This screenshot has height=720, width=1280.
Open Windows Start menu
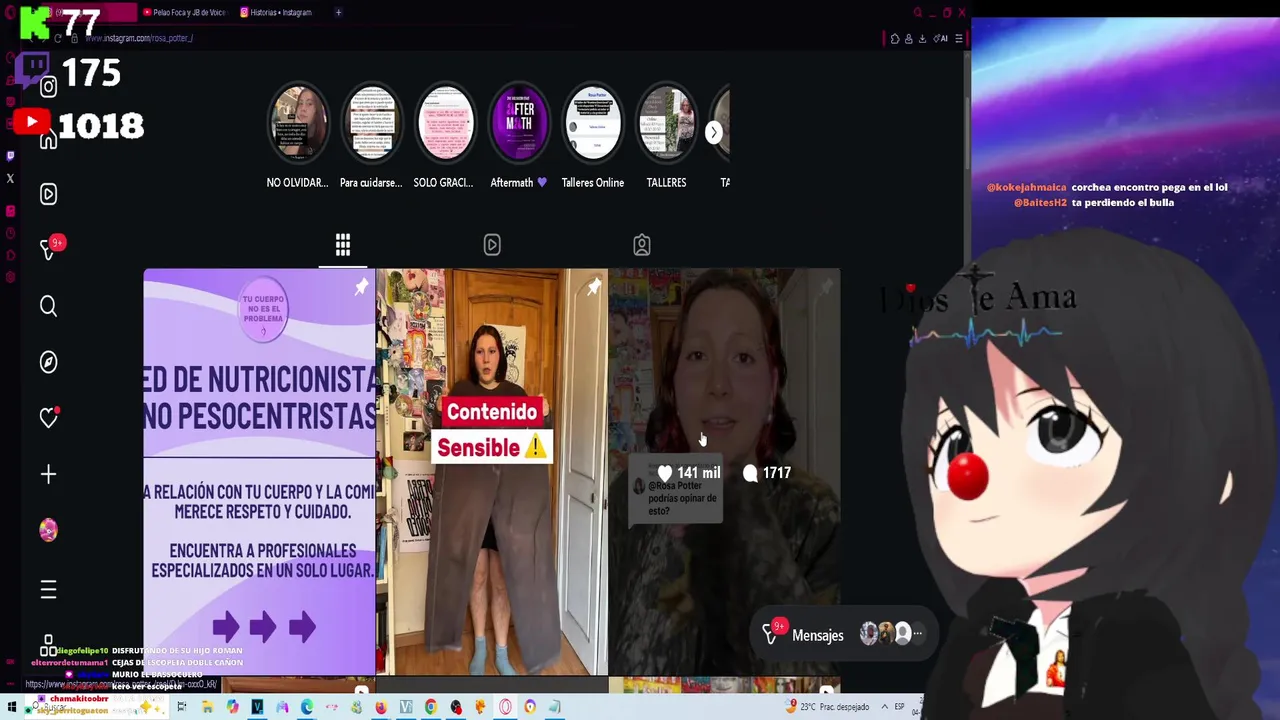pyautogui.click(x=12, y=707)
